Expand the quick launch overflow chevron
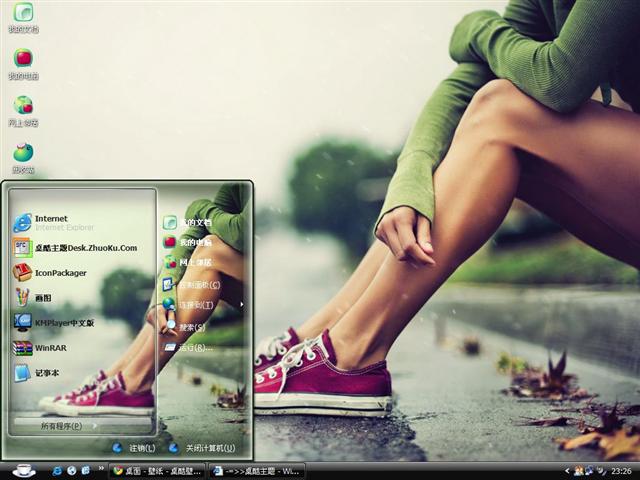 point(101,468)
